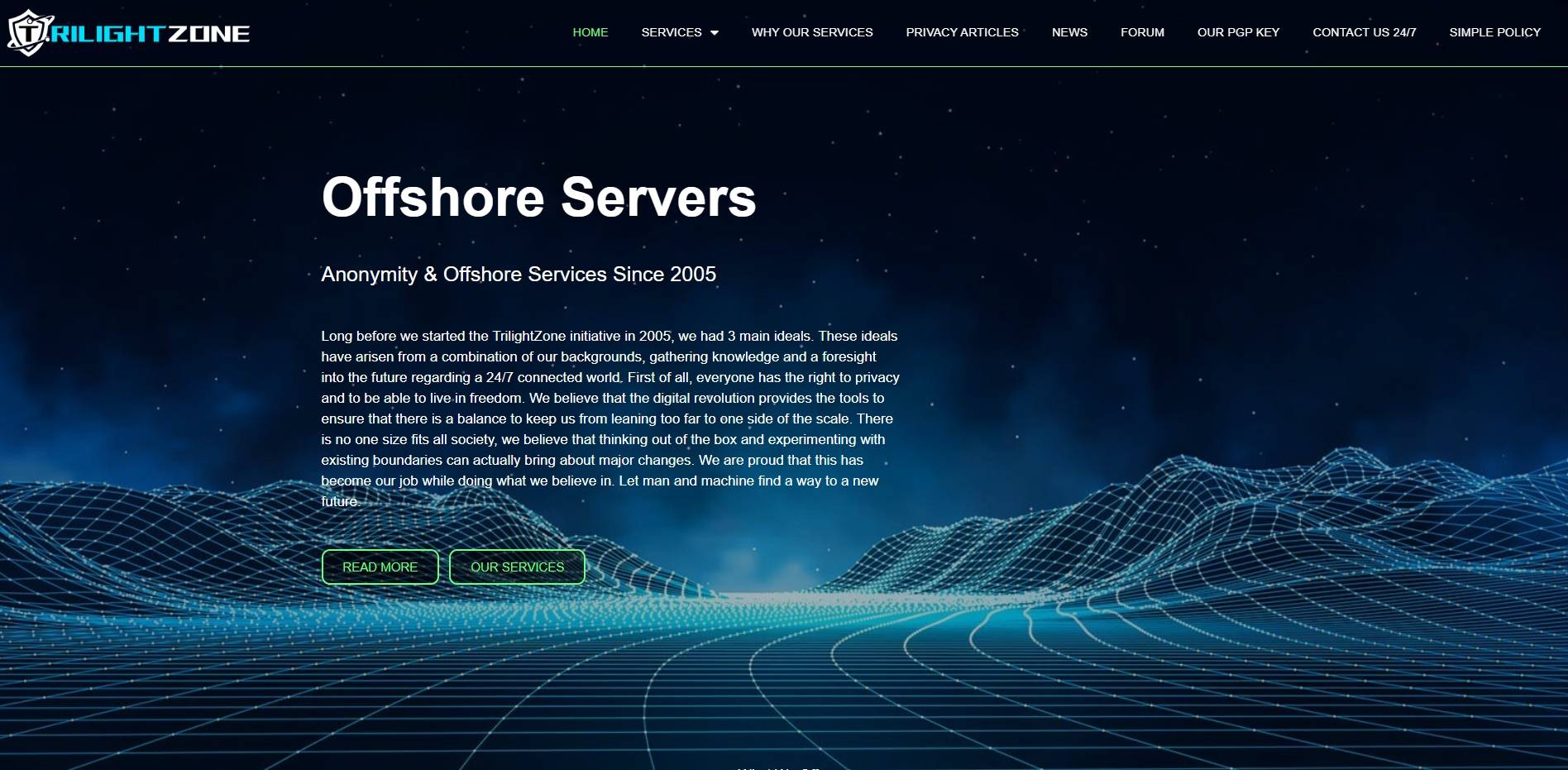Open the News page

tap(1069, 32)
